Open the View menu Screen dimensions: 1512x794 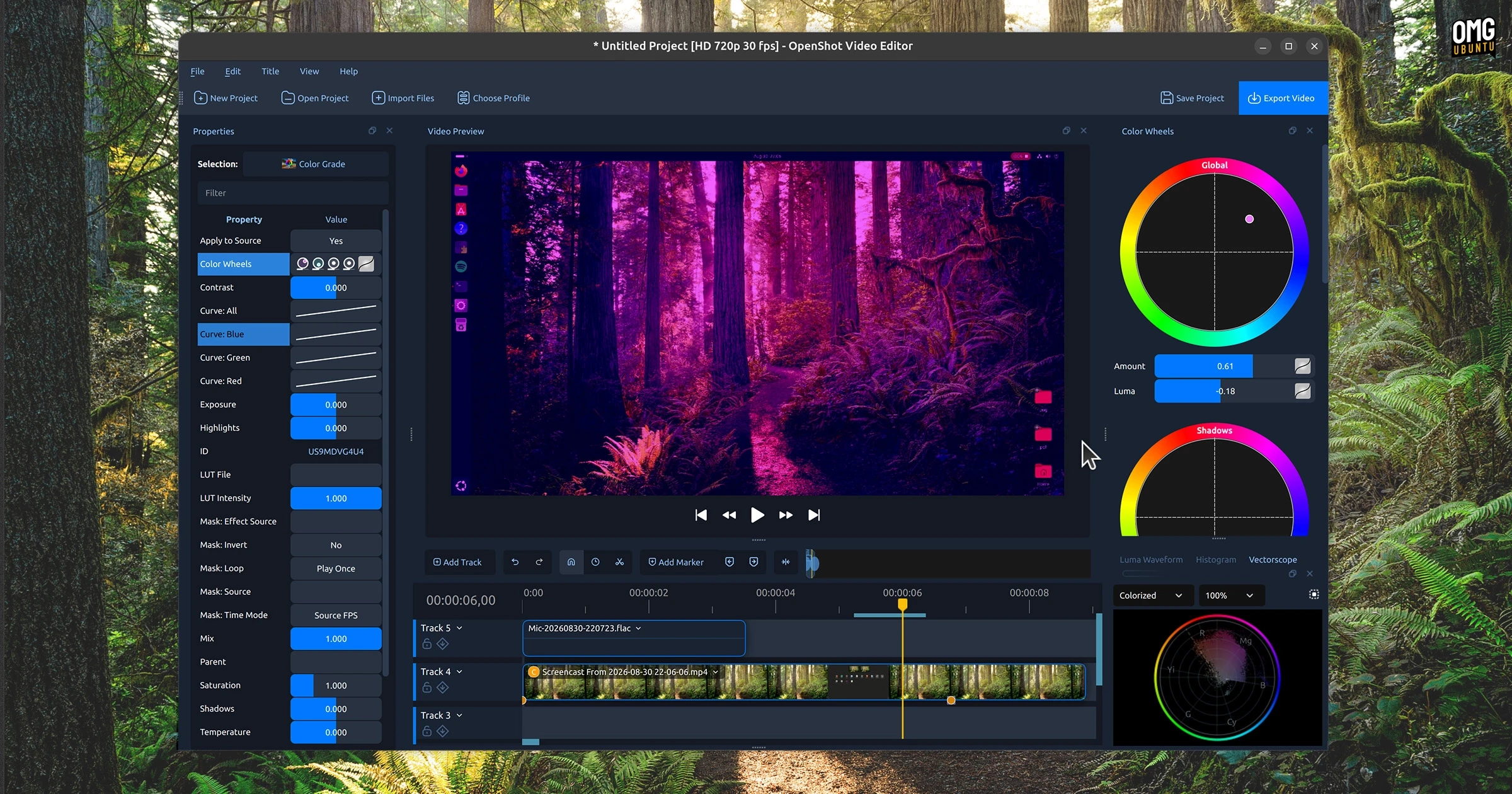click(309, 71)
